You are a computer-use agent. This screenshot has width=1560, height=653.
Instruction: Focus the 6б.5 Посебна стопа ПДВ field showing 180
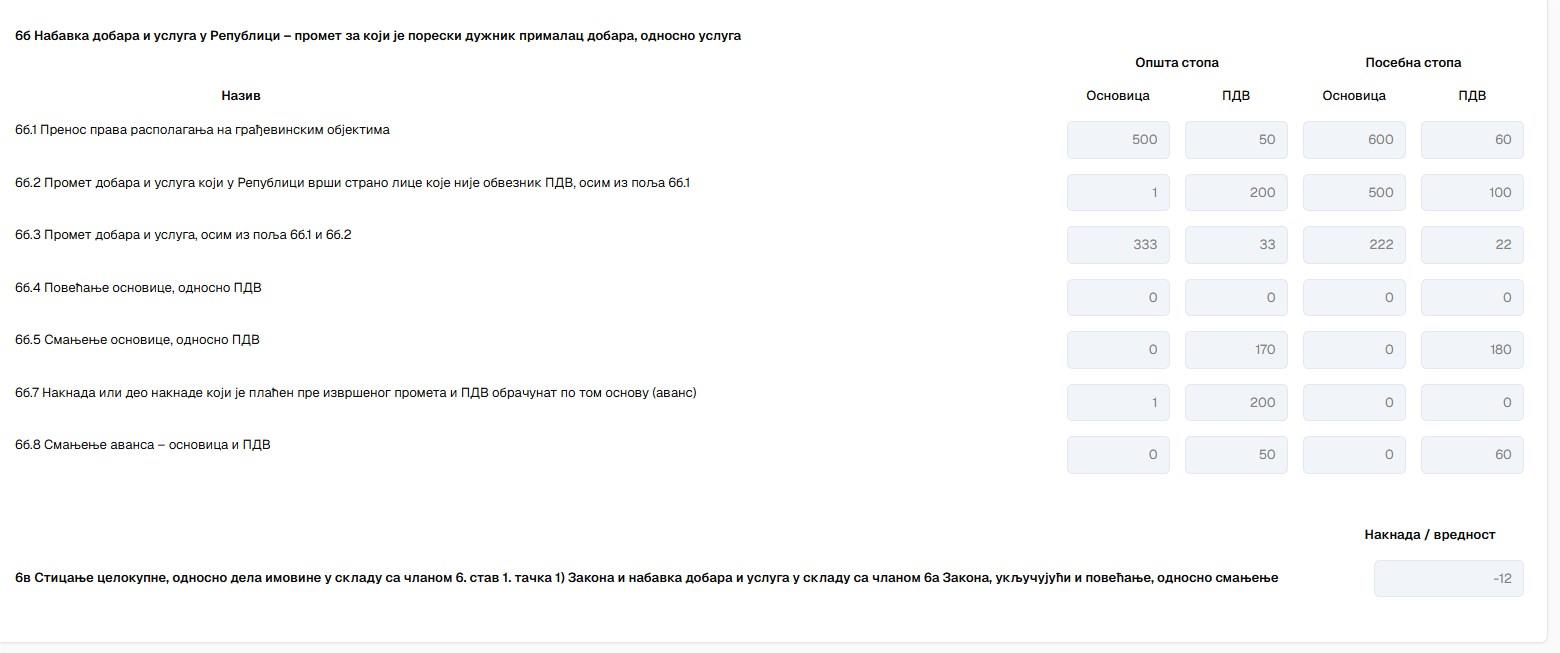point(1472,350)
